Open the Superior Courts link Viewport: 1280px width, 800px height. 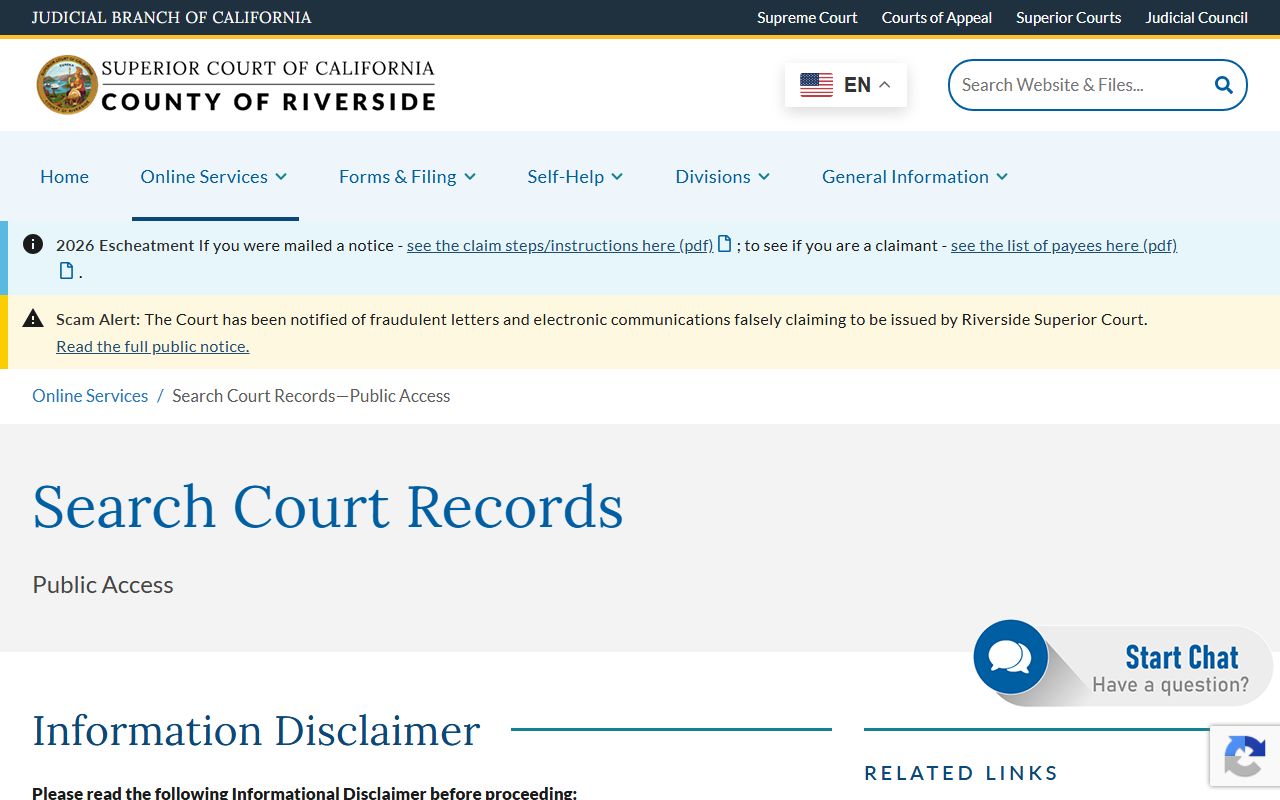click(1068, 17)
